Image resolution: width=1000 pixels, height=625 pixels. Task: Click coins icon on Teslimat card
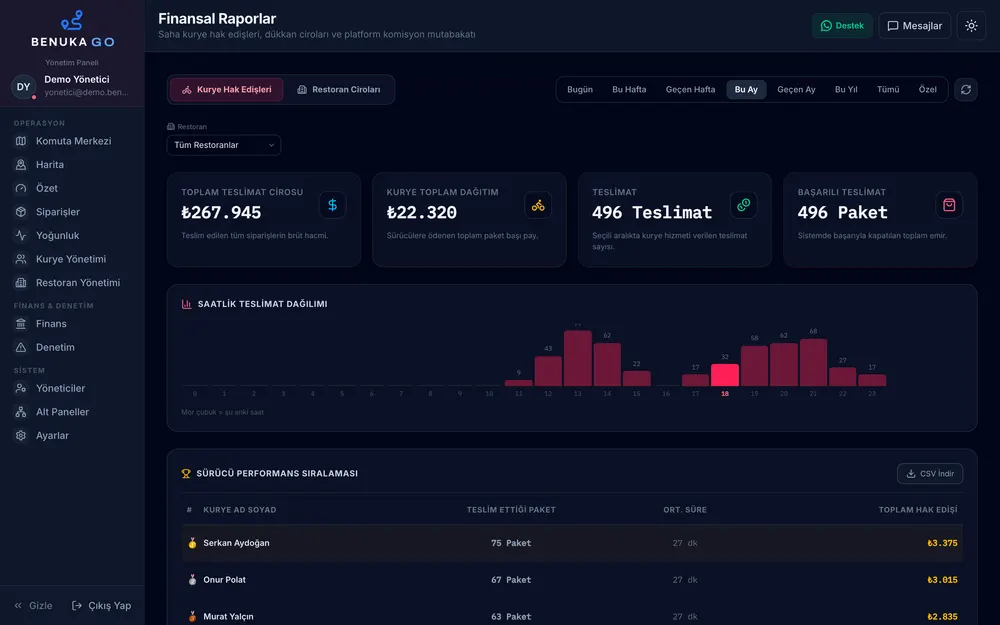pos(744,205)
